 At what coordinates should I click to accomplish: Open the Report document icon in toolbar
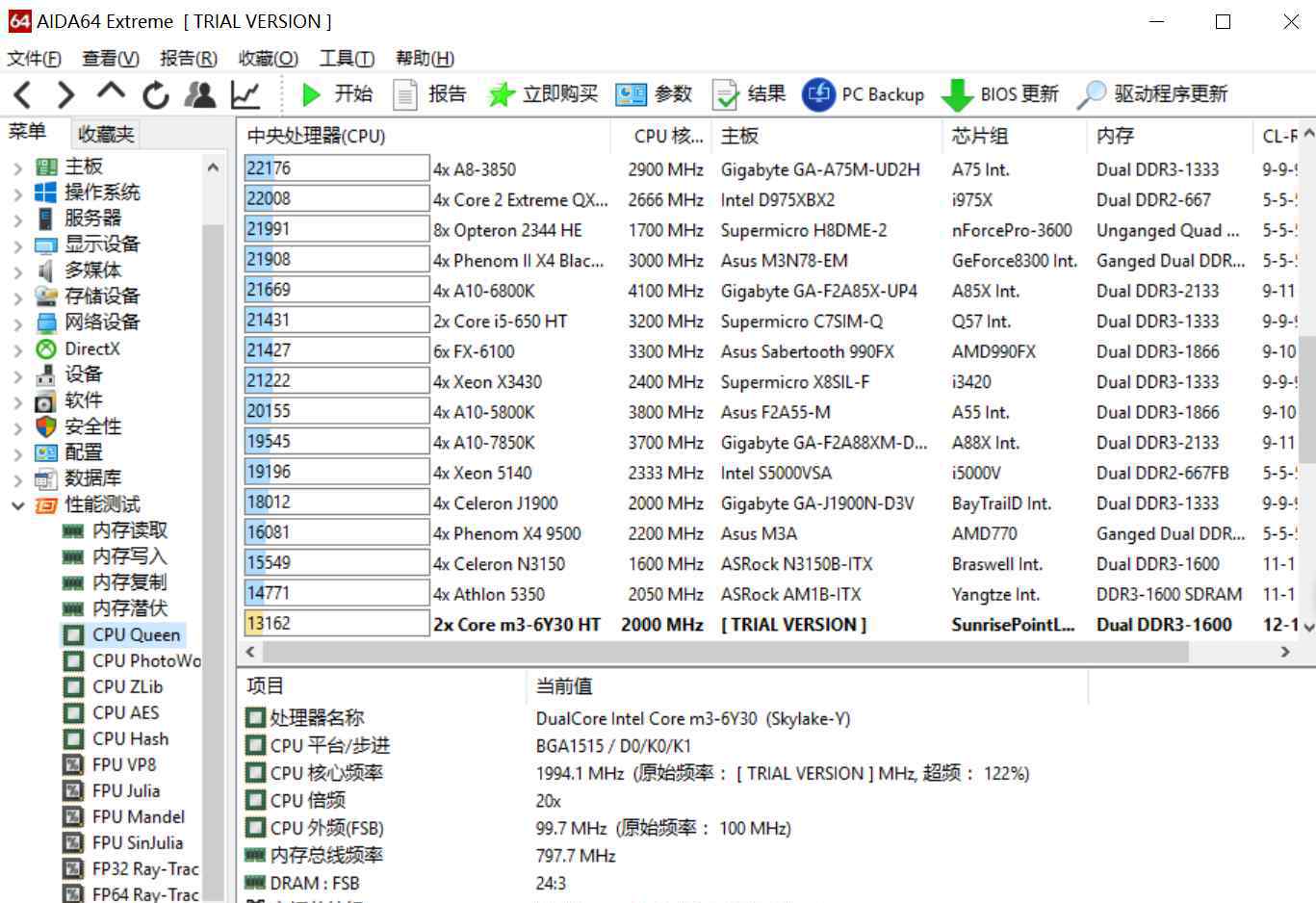[405, 94]
